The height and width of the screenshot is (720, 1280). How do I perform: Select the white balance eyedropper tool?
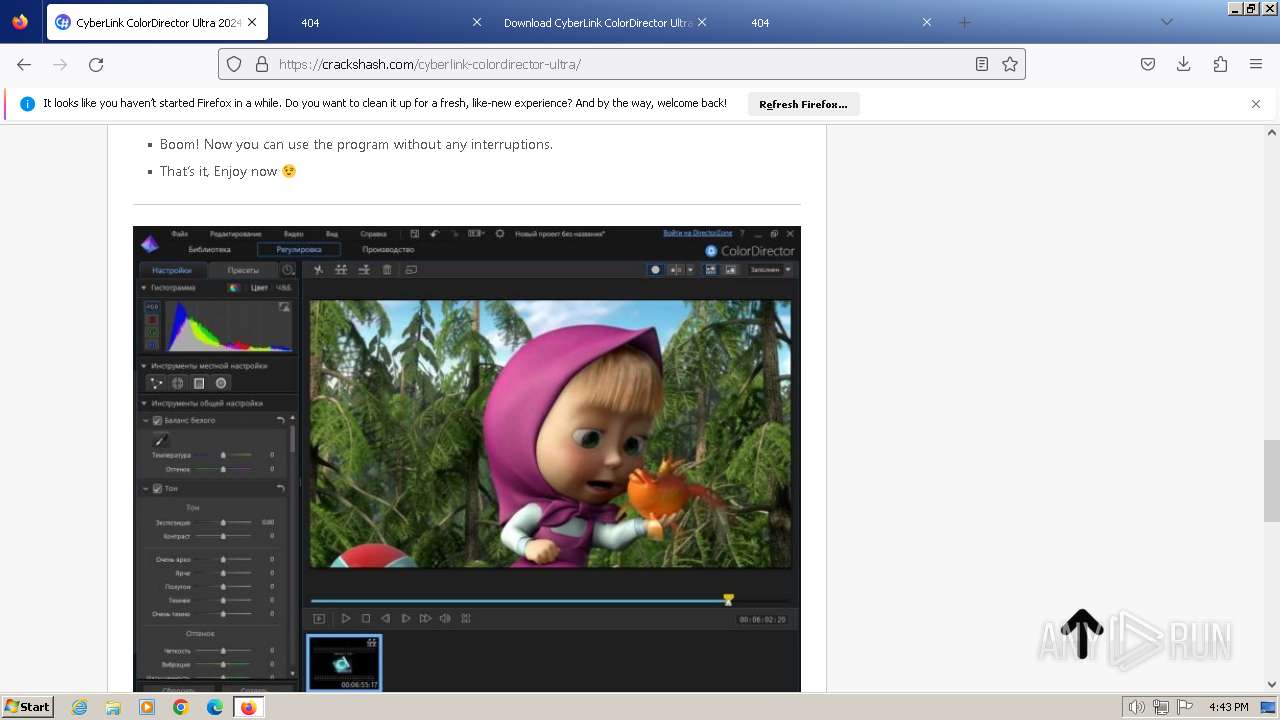[160, 440]
